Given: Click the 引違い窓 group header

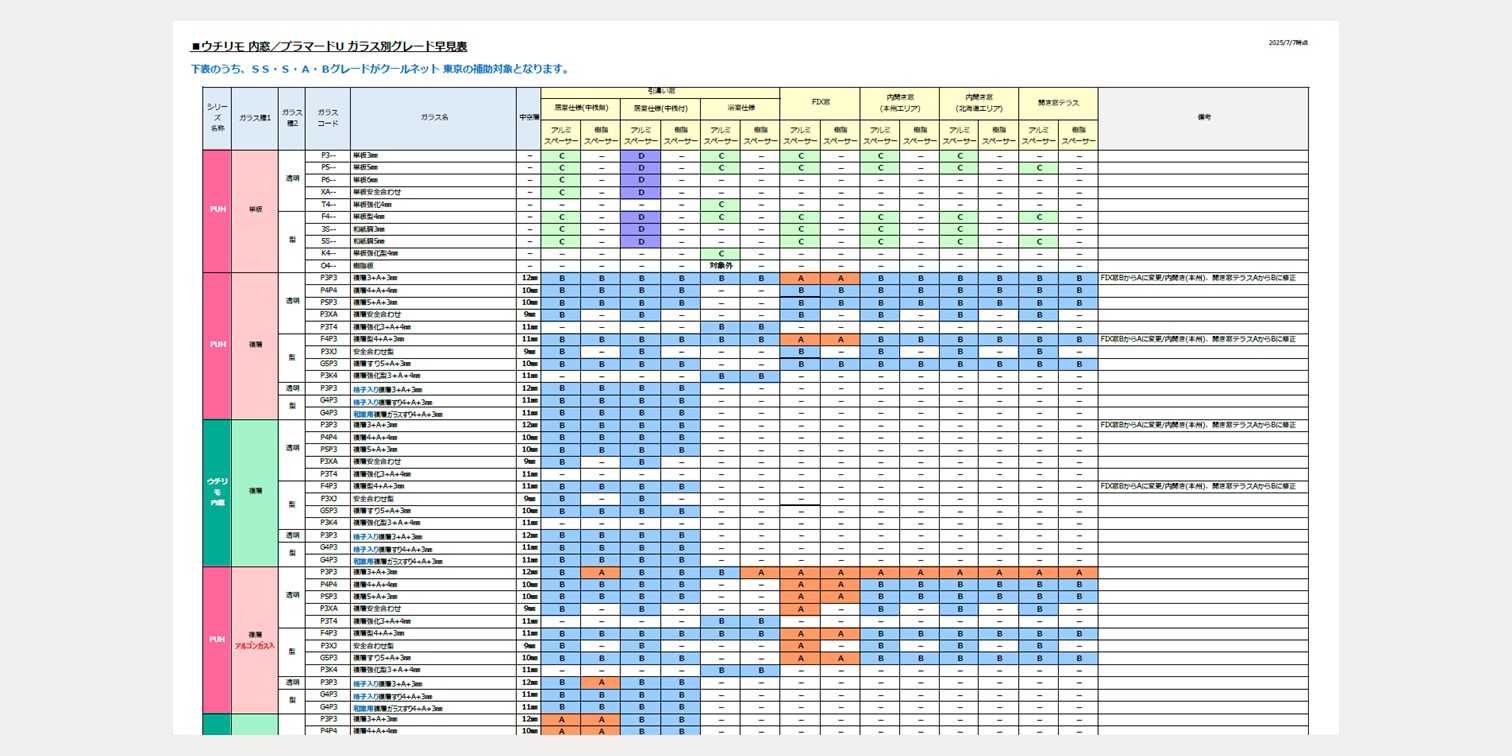Looking at the screenshot, I should [660, 91].
